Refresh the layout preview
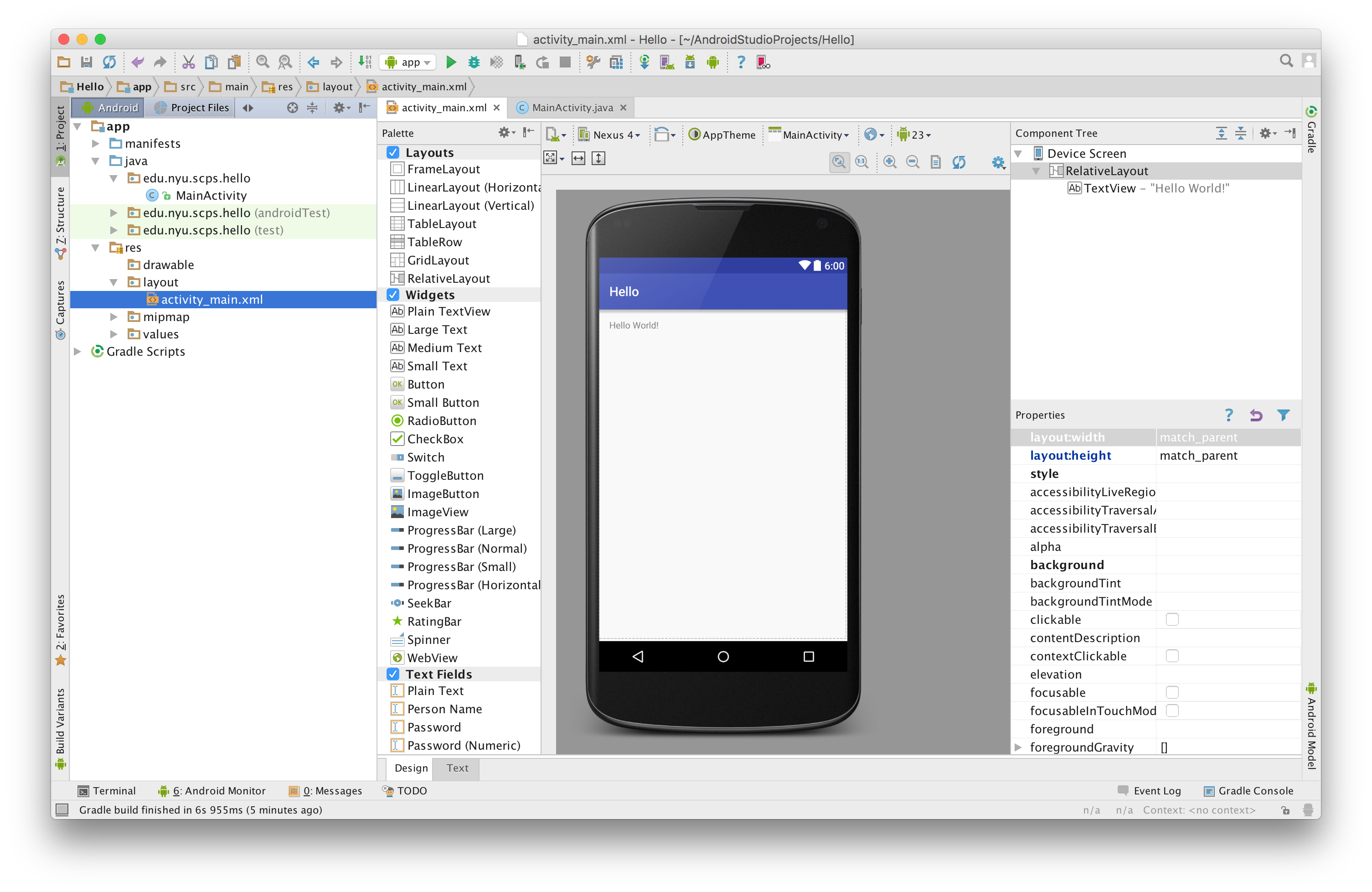 (959, 162)
